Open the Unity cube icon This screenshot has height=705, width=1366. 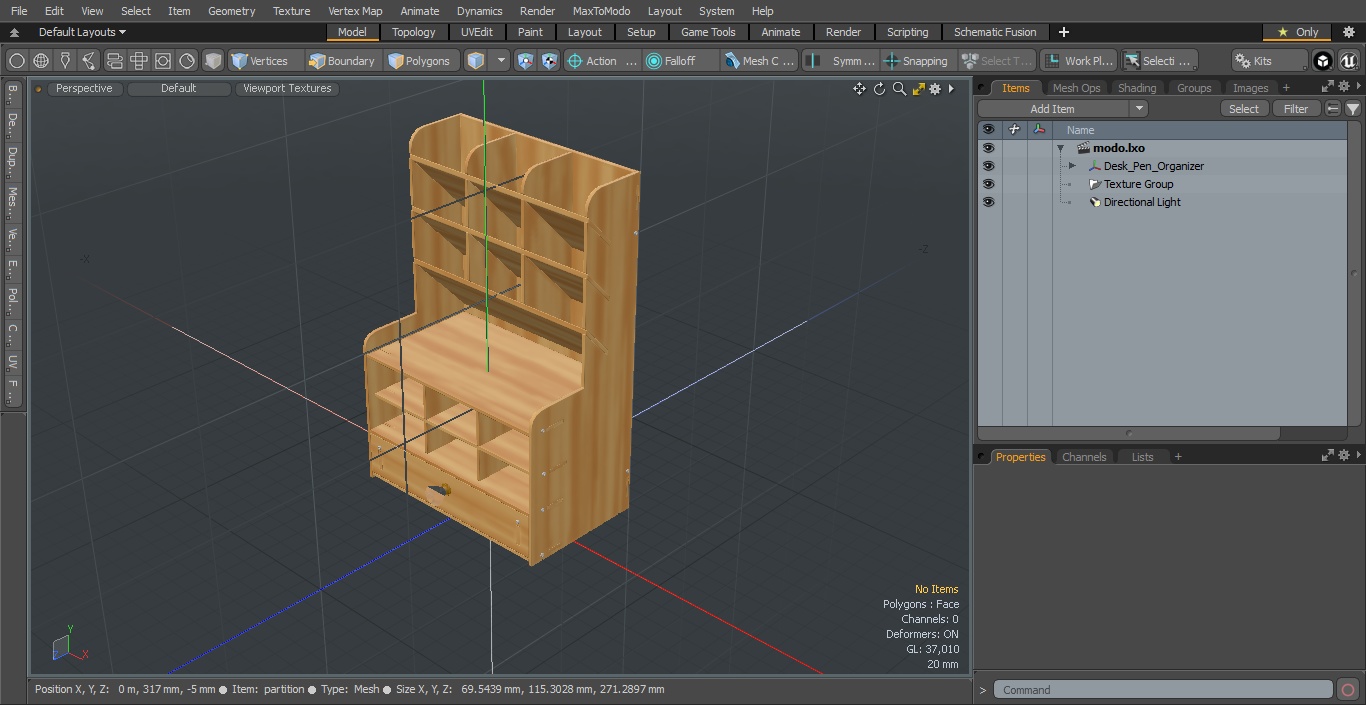click(x=1323, y=61)
